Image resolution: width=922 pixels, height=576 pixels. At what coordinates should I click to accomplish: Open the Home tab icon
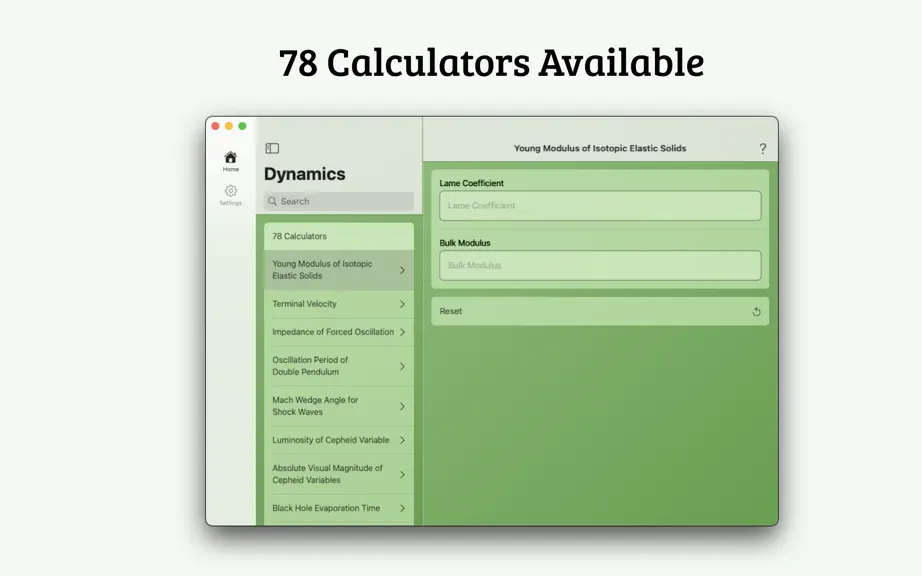coord(230,158)
